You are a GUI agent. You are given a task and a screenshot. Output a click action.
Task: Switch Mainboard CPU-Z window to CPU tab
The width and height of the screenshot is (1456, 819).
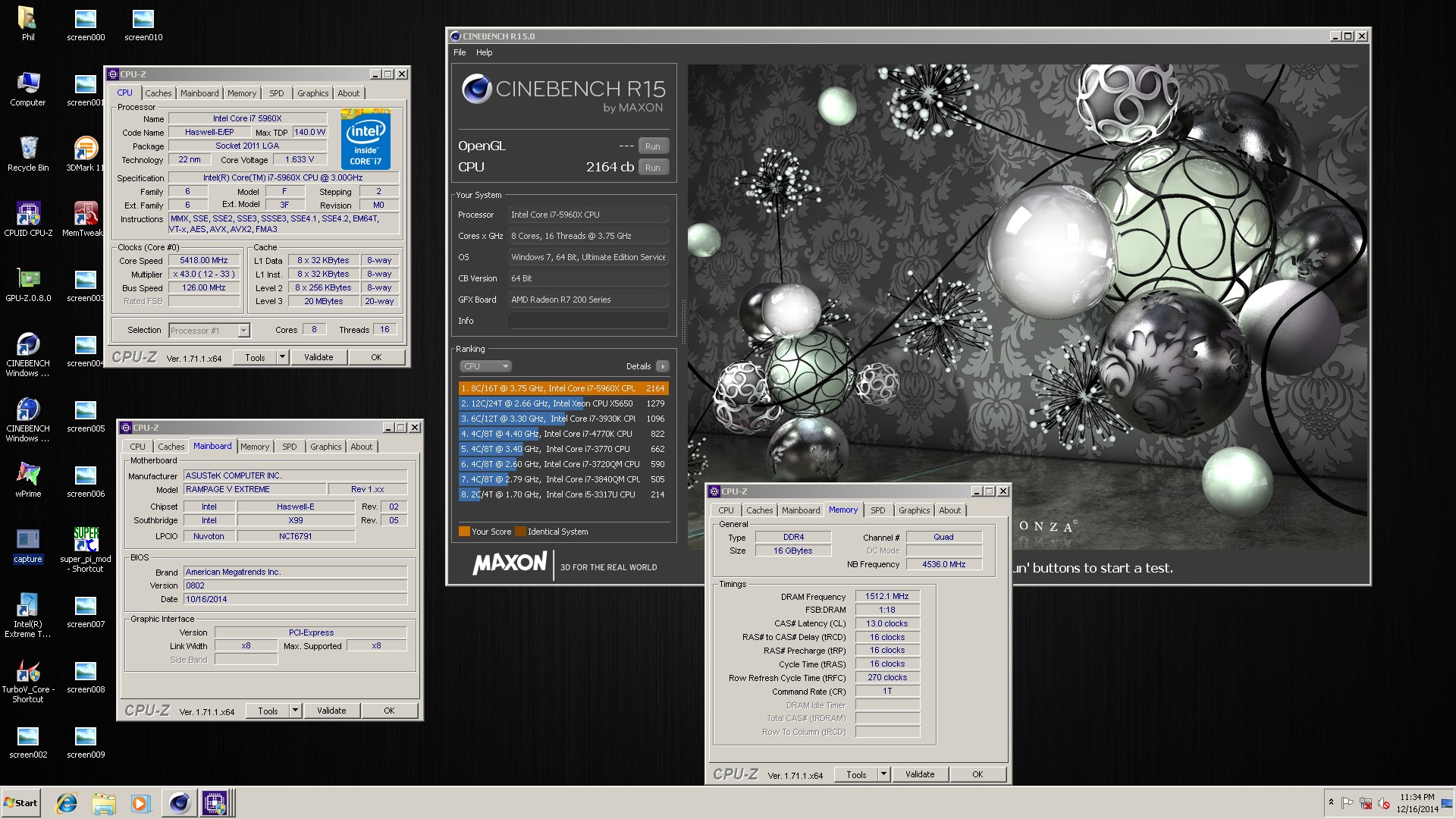click(x=137, y=447)
